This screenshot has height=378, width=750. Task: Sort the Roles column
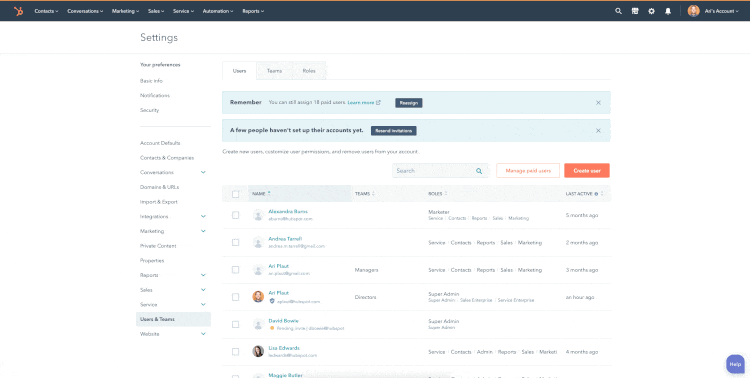click(x=446, y=194)
